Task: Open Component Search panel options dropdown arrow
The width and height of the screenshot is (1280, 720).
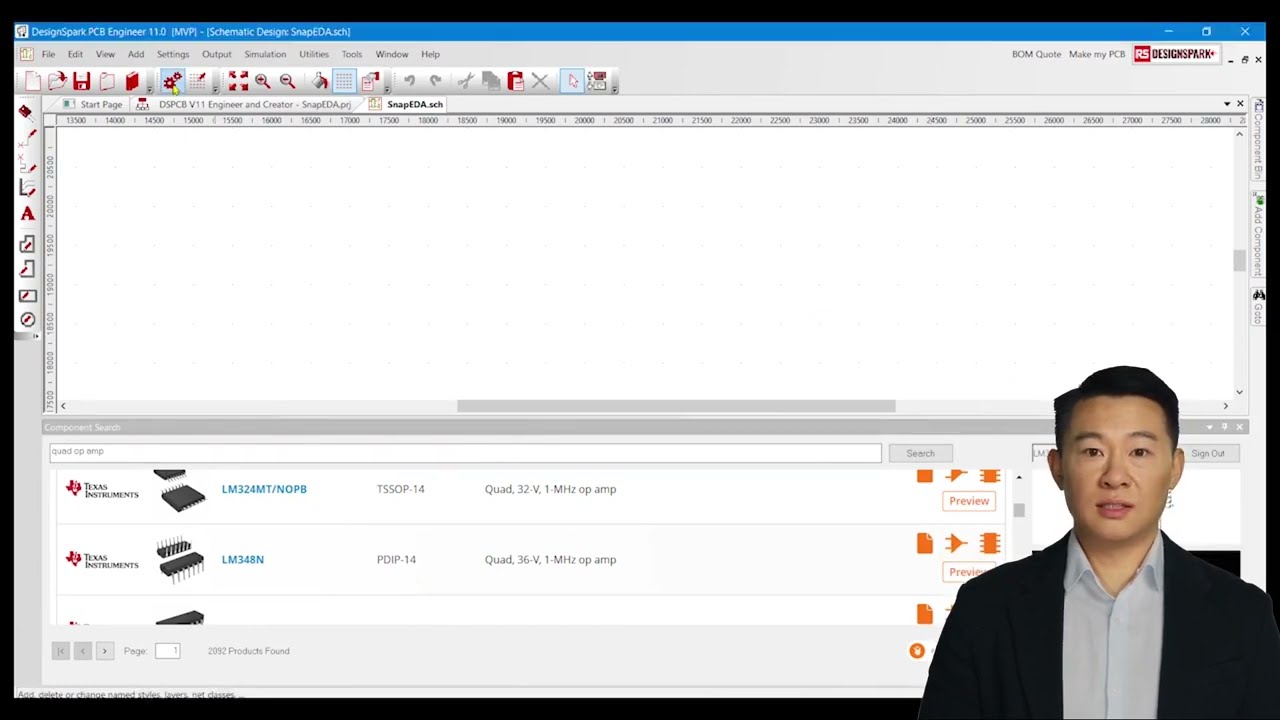Action: point(1209,427)
